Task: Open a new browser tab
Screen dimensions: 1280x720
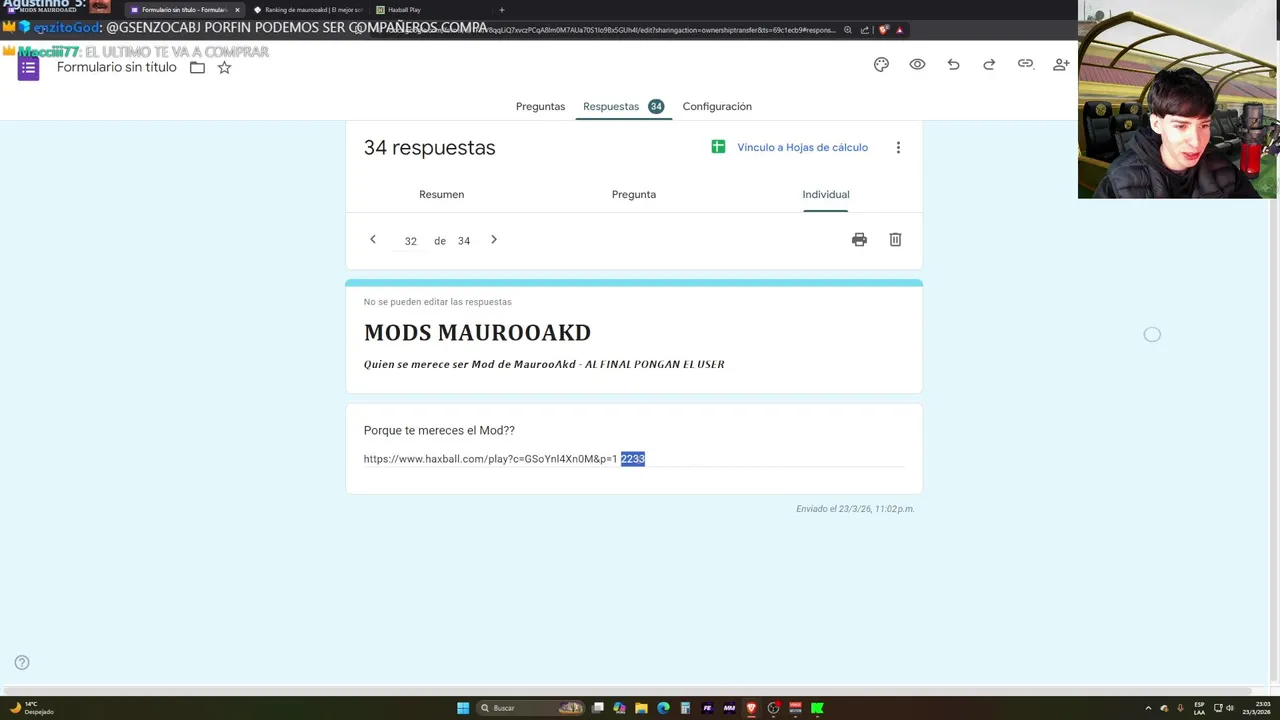Action: click(x=502, y=10)
